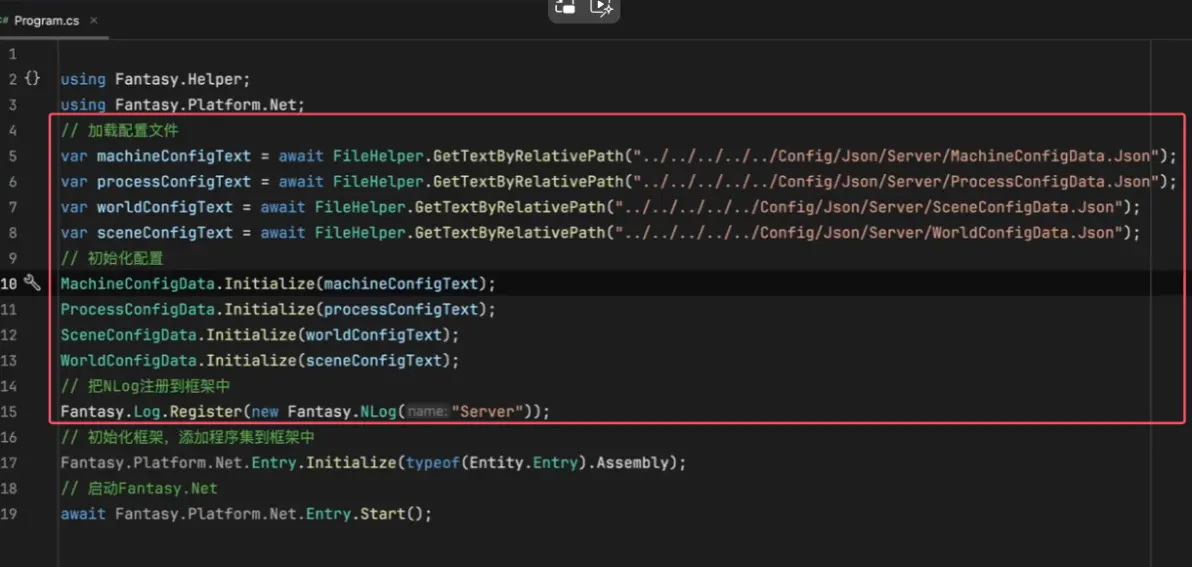Click the Entry.Start() call on line 19
The height and width of the screenshot is (567, 1192).
(x=368, y=514)
